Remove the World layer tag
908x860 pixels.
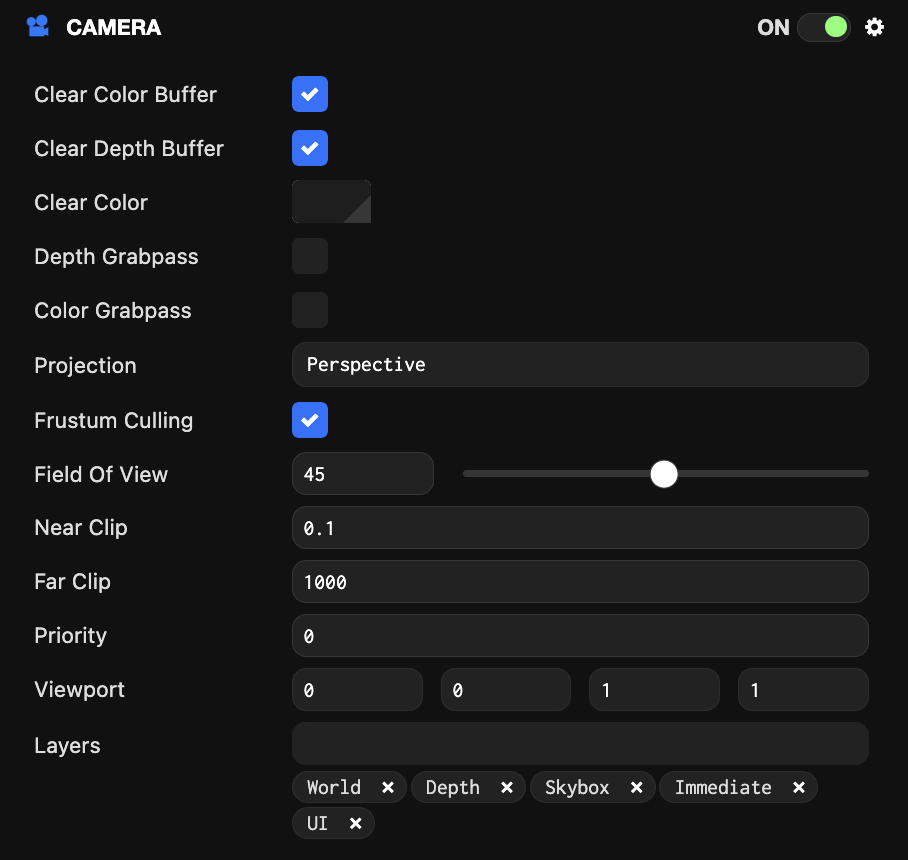click(389, 787)
